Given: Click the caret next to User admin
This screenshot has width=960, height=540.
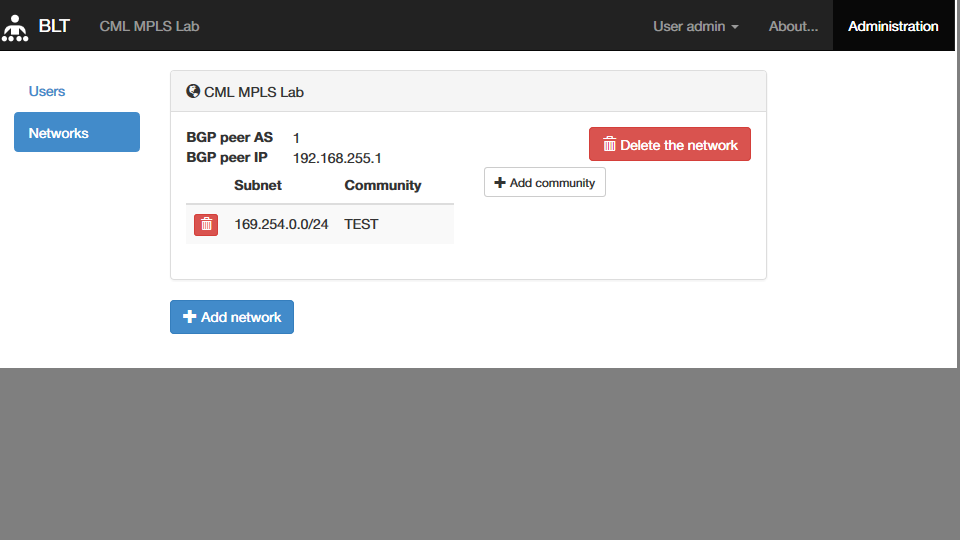Looking at the screenshot, I should pos(735,27).
